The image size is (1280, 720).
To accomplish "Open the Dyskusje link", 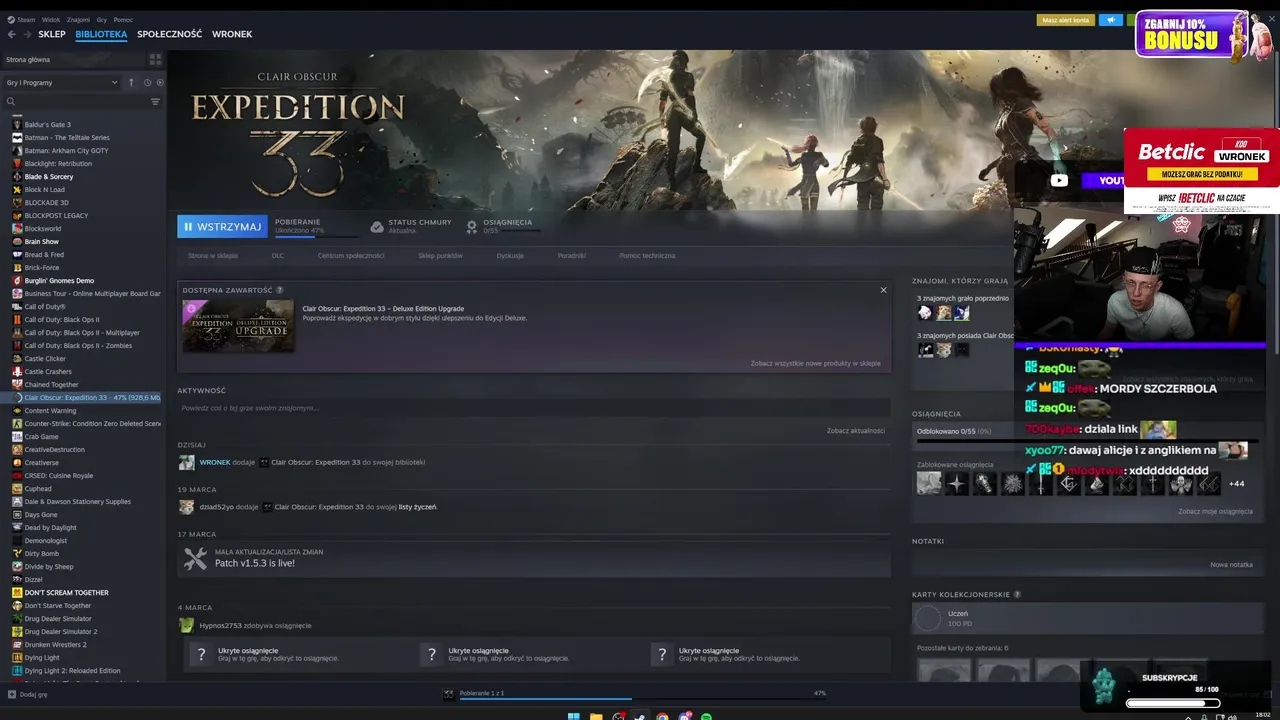I will pyautogui.click(x=510, y=256).
